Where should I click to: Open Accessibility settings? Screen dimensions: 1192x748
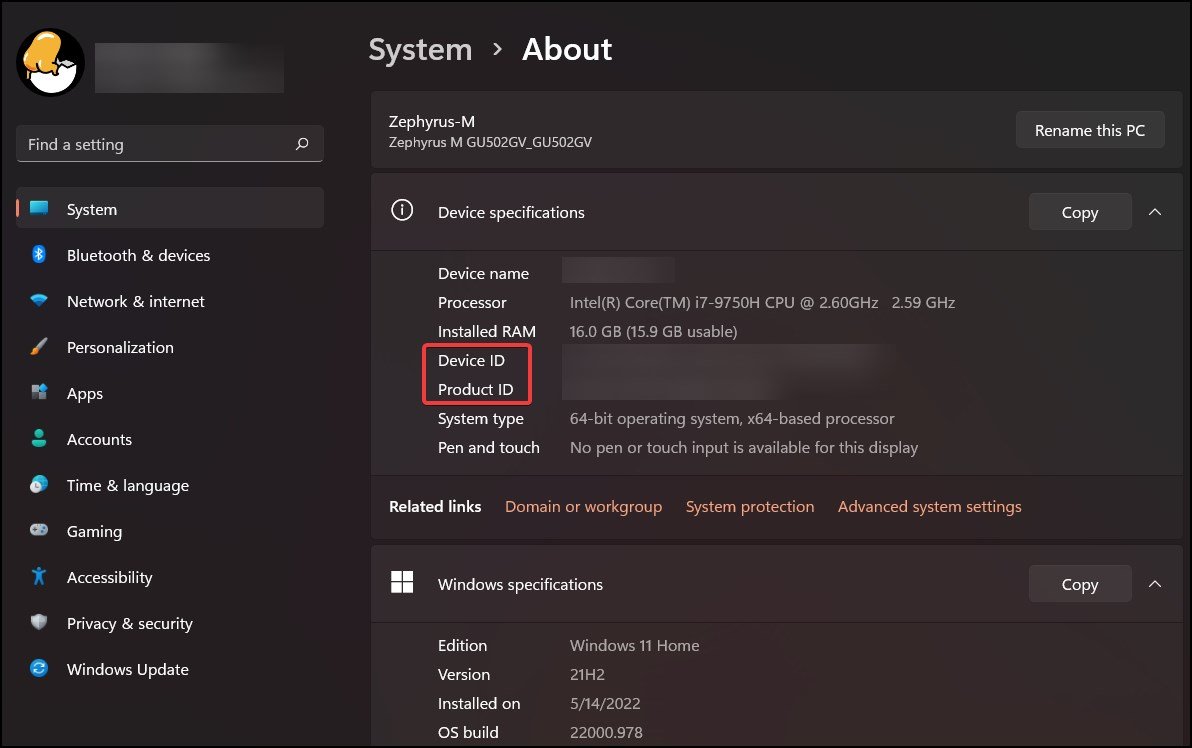[170, 577]
